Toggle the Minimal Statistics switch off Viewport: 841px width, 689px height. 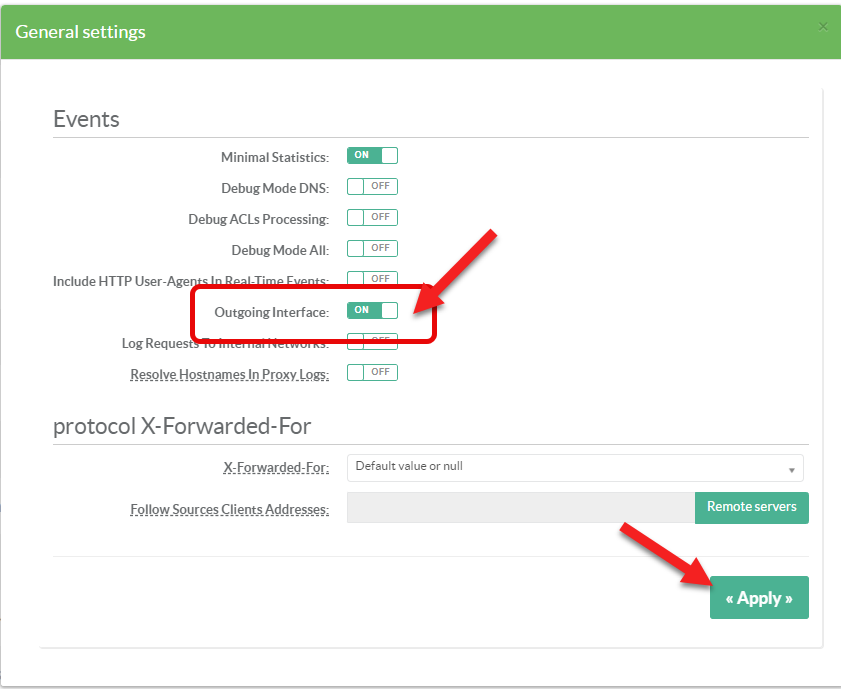coord(372,156)
